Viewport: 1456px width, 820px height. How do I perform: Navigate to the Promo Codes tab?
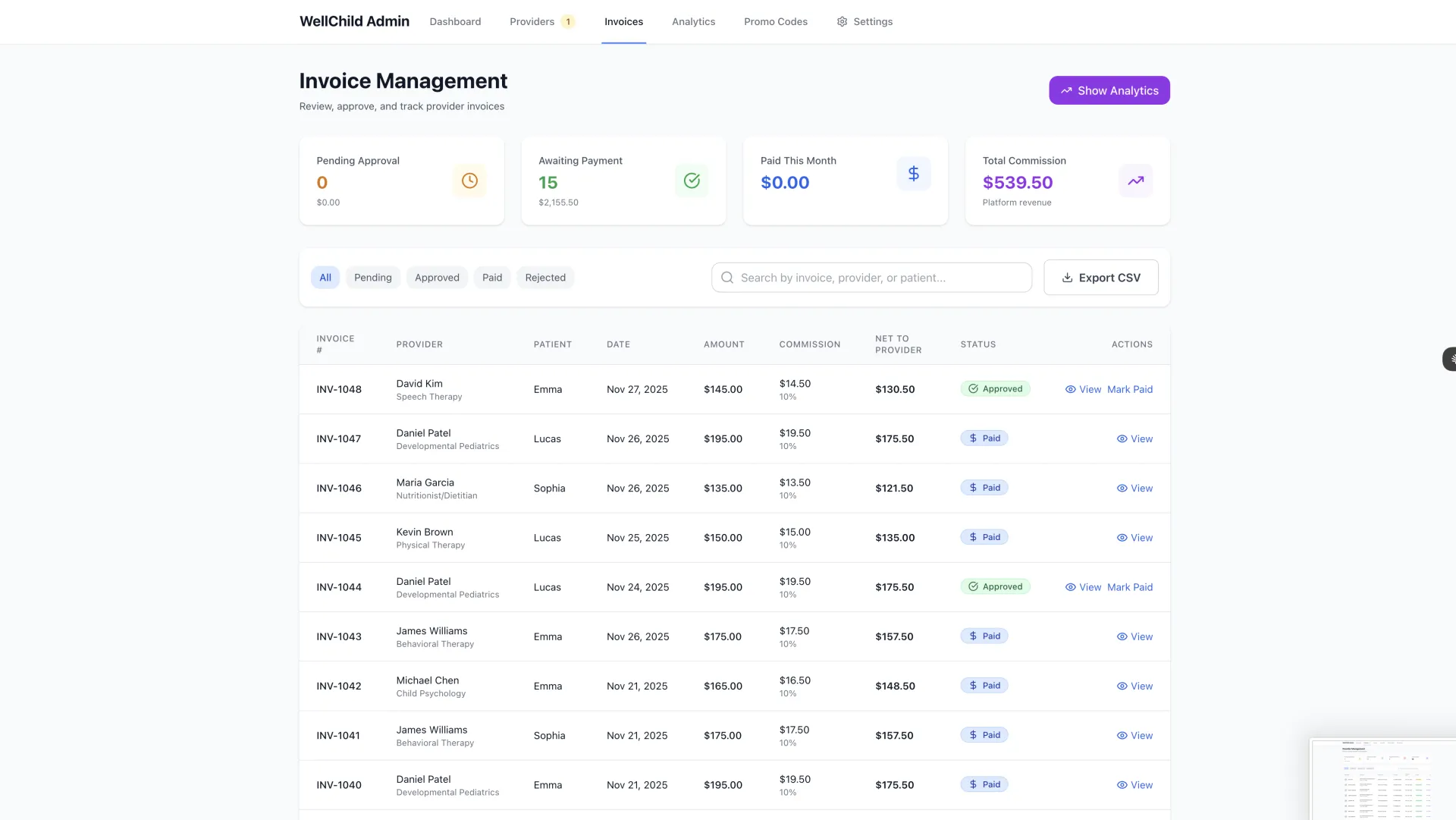[775, 21]
